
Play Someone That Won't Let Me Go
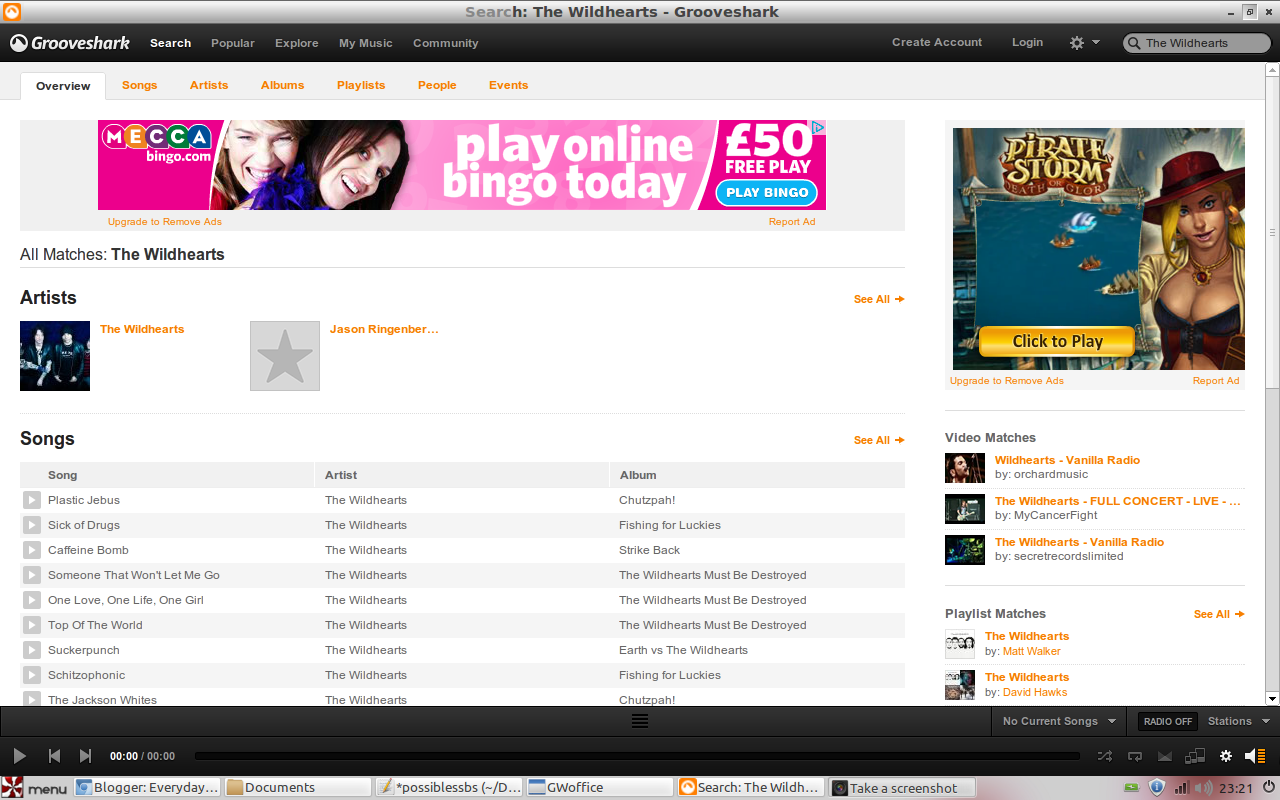[32, 575]
